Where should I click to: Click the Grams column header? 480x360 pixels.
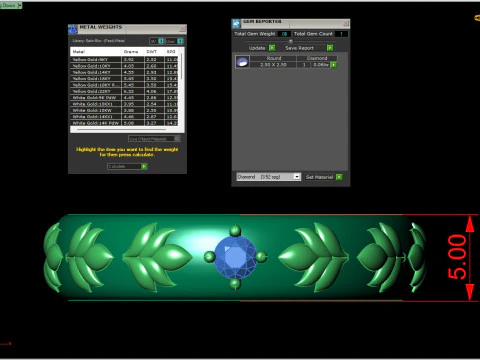[133, 52]
